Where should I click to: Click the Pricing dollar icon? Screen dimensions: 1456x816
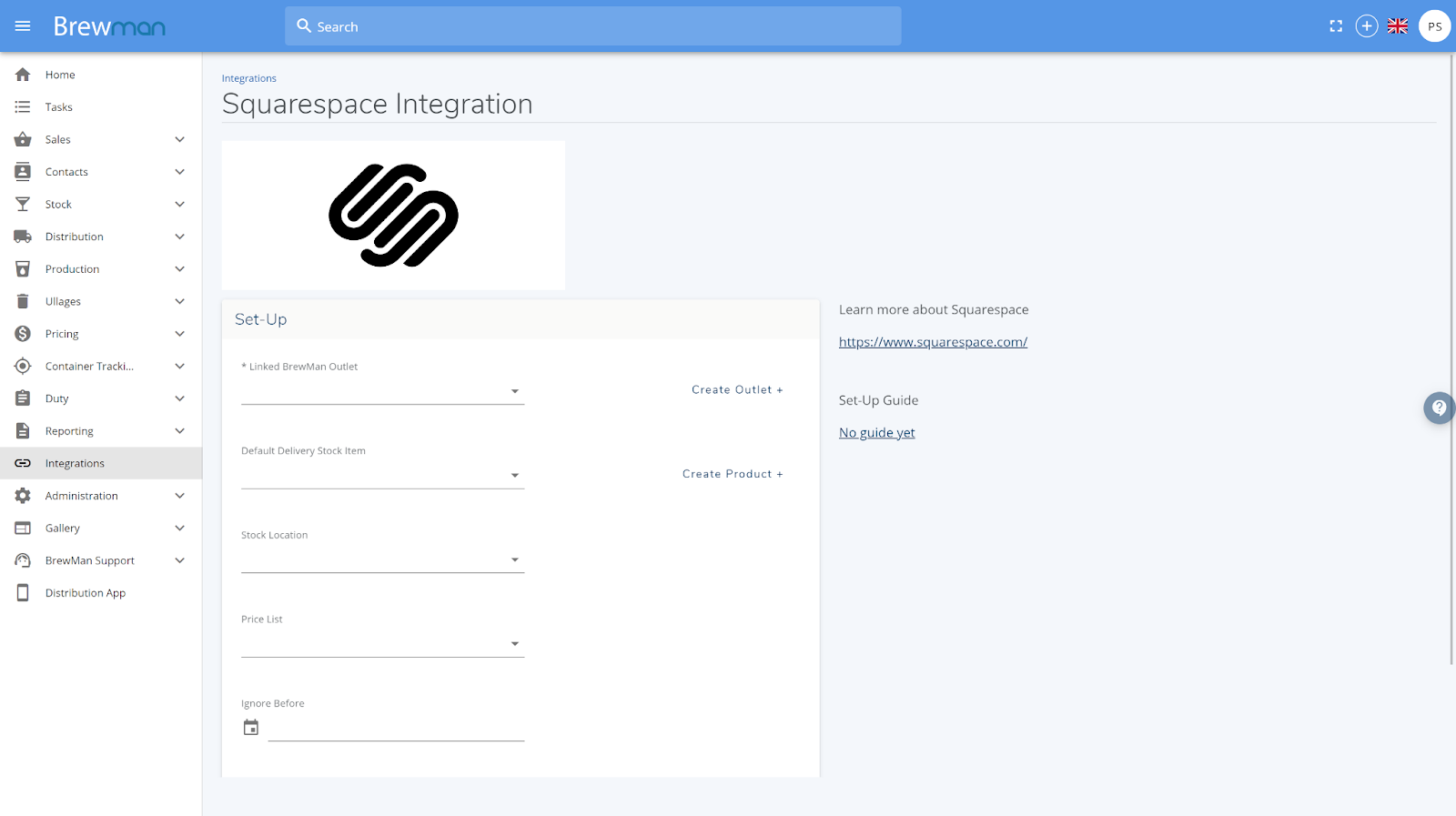(x=23, y=334)
